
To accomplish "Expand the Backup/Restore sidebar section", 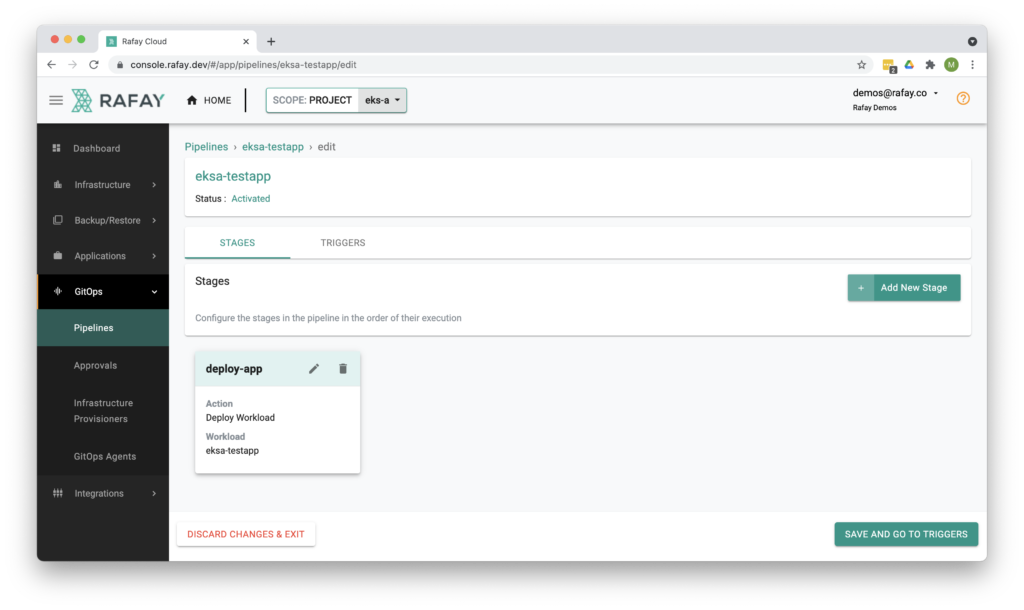I will (x=103, y=221).
